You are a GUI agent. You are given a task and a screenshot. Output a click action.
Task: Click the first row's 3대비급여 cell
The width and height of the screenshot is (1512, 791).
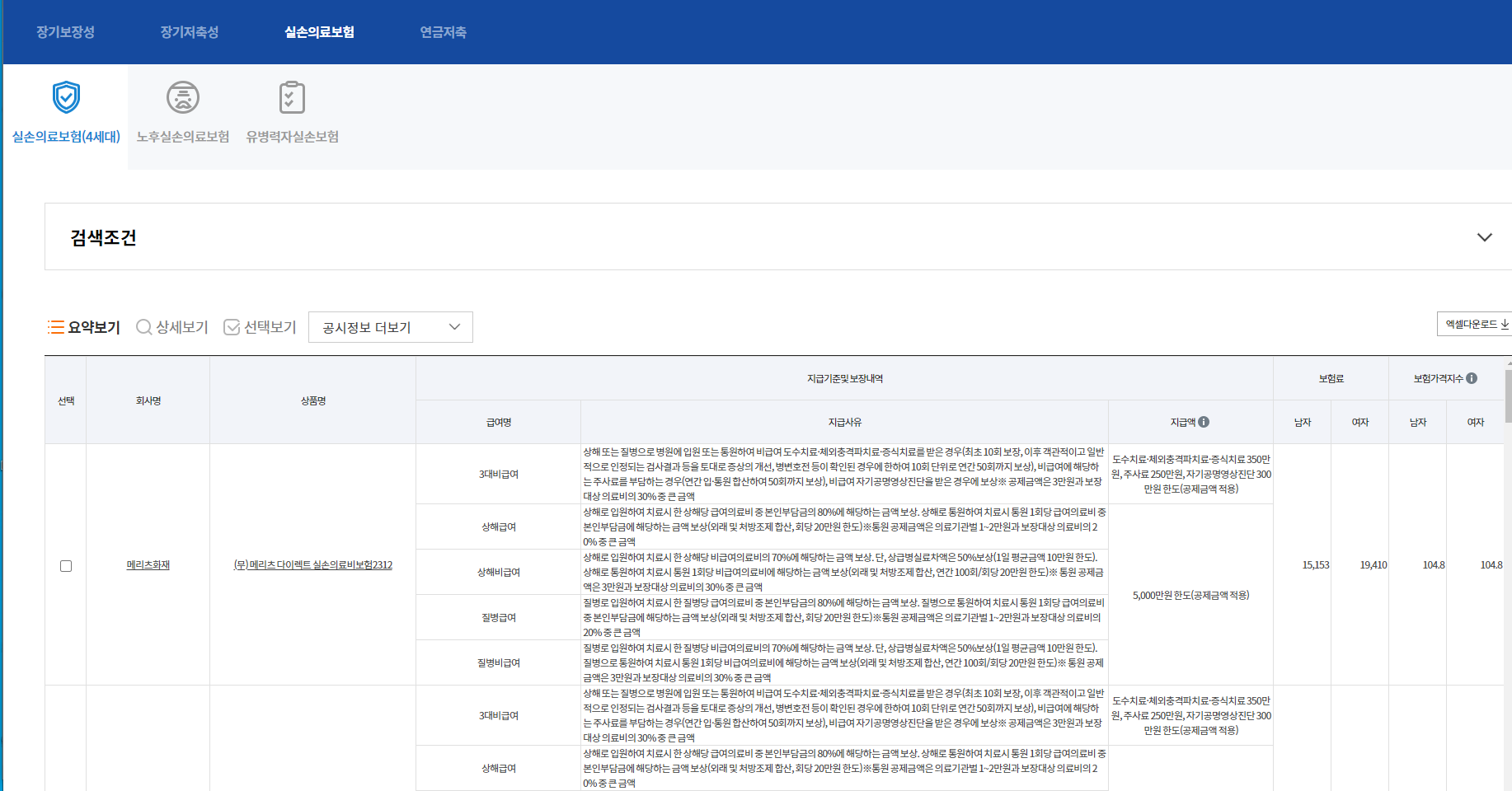[x=499, y=475]
